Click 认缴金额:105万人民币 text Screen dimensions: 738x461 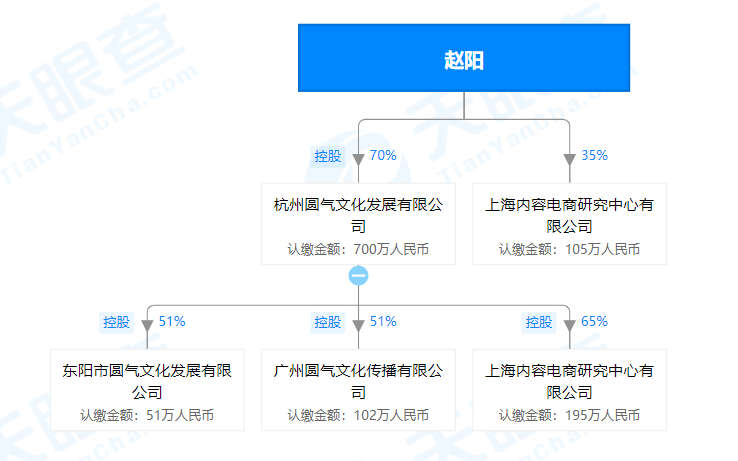click(570, 249)
